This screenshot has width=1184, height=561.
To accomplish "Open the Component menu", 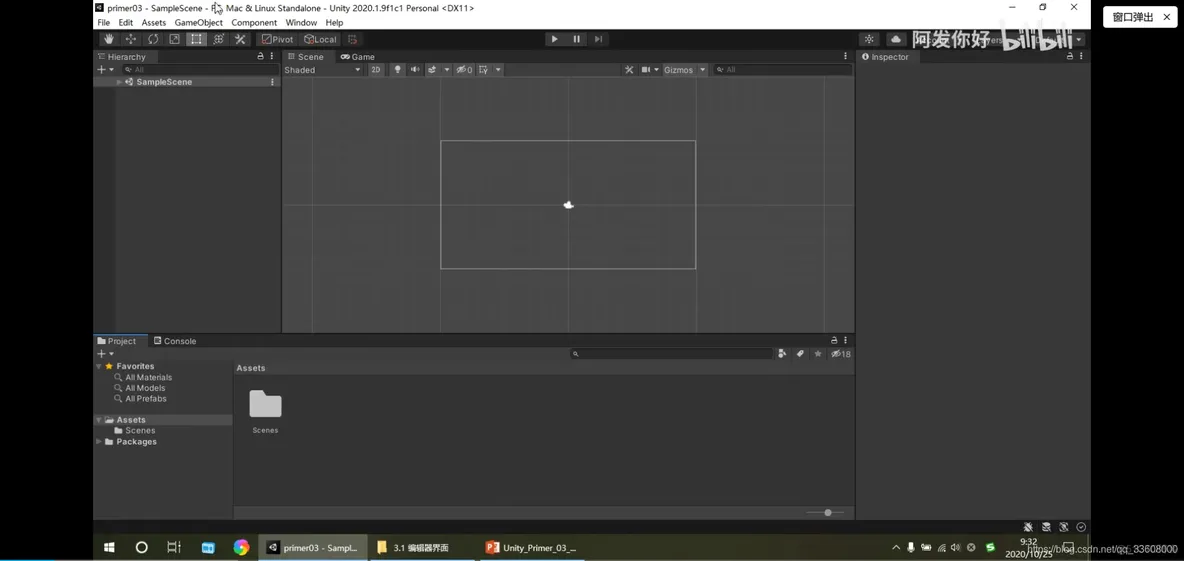I will coord(254,23).
